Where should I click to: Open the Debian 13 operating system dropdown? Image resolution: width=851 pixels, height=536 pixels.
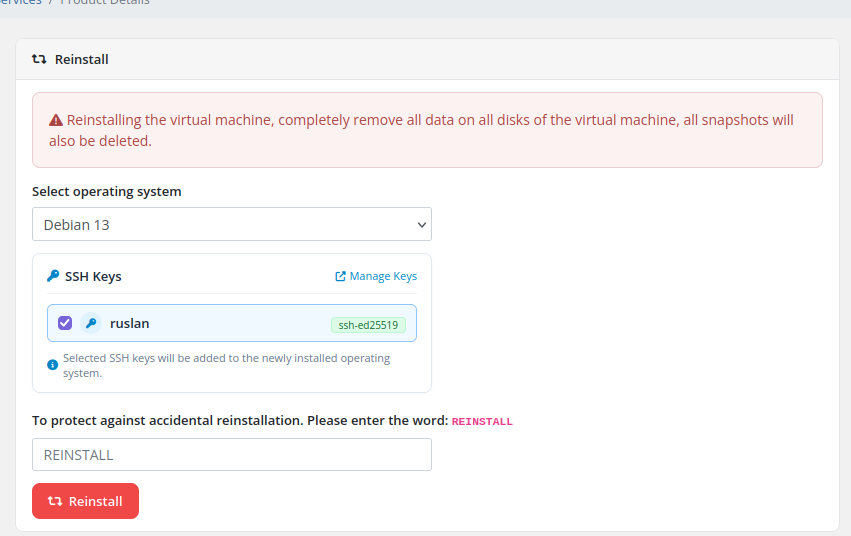(232, 224)
